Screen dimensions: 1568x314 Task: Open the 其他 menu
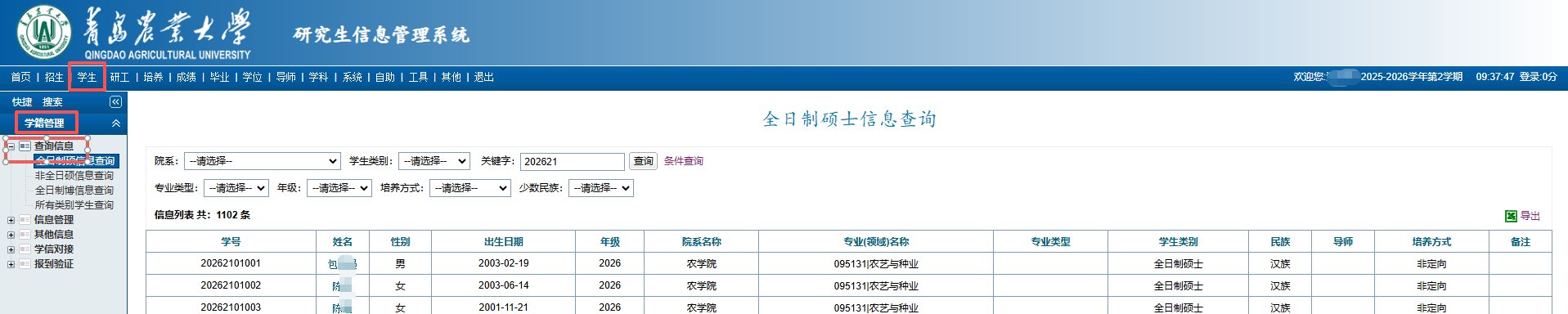coord(452,77)
